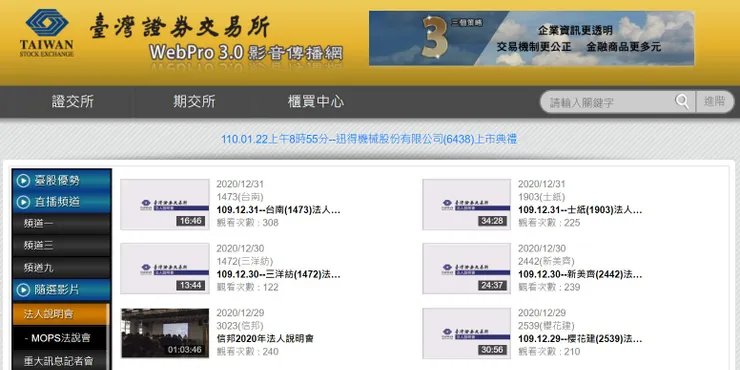Open 信邦 video thumbnail 01:03:46
The width and height of the screenshot is (740, 370).
point(165,333)
